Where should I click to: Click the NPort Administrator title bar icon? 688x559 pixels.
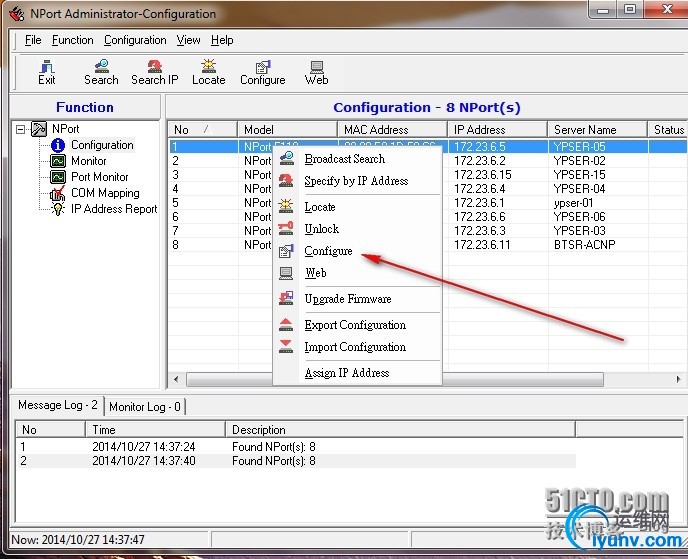[x=17, y=14]
